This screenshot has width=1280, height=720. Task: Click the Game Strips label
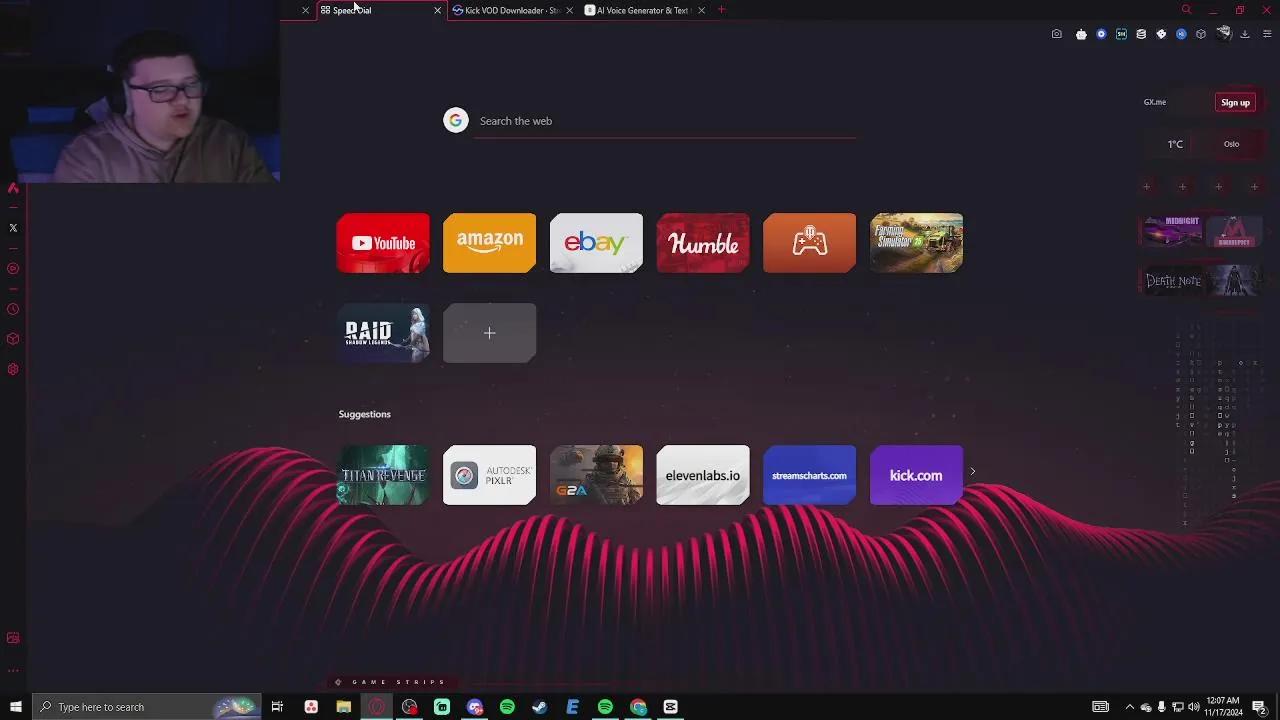(398, 682)
